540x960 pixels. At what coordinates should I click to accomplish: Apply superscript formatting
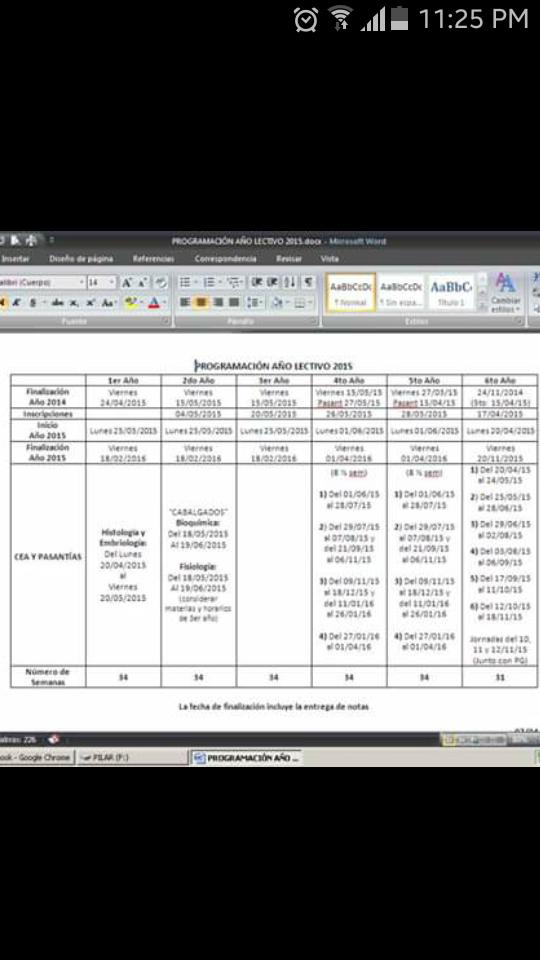pyautogui.click(x=90, y=302)
